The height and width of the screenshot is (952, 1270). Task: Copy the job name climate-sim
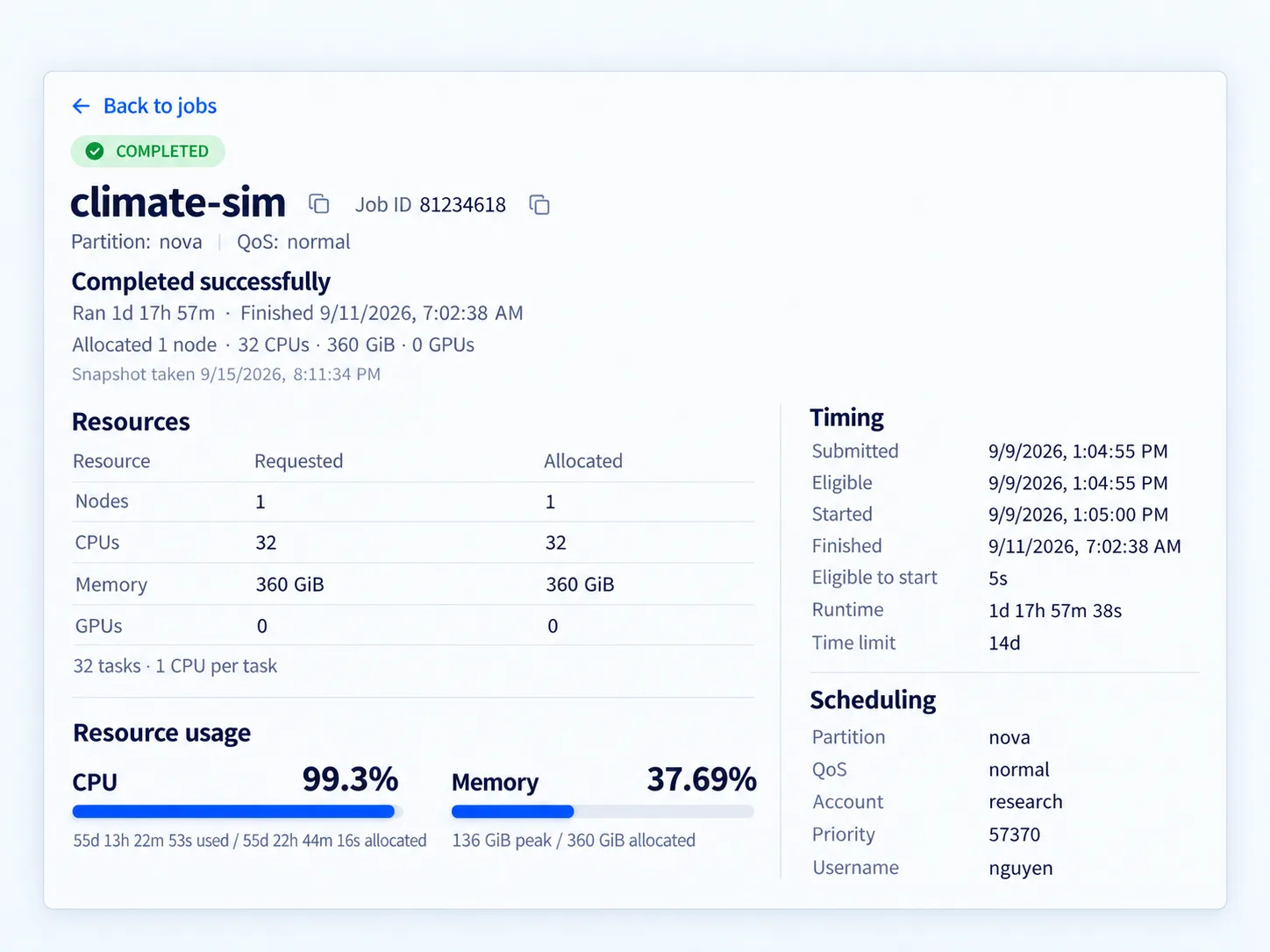(319, 204)
